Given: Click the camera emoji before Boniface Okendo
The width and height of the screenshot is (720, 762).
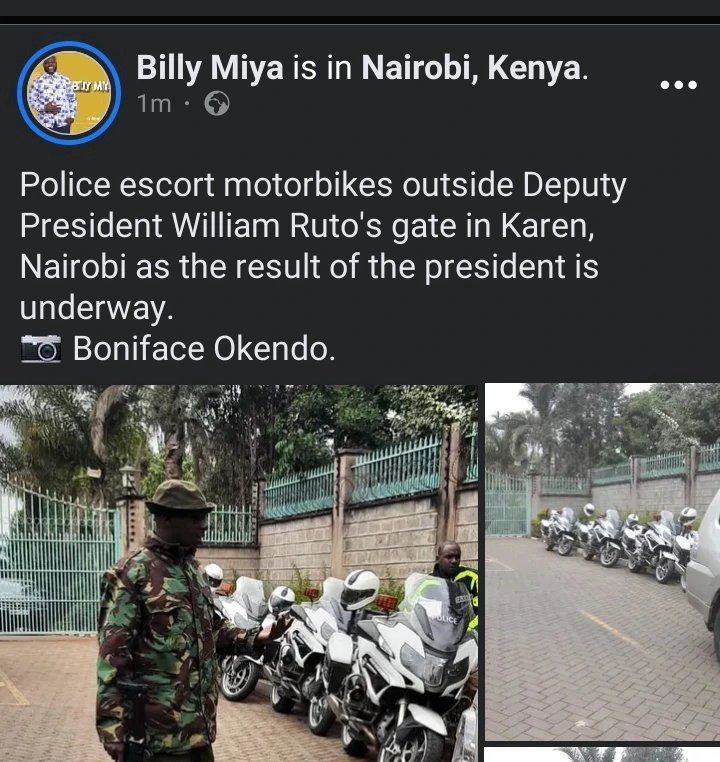Looking at the screenshot, I should click(x=41, y=348).
